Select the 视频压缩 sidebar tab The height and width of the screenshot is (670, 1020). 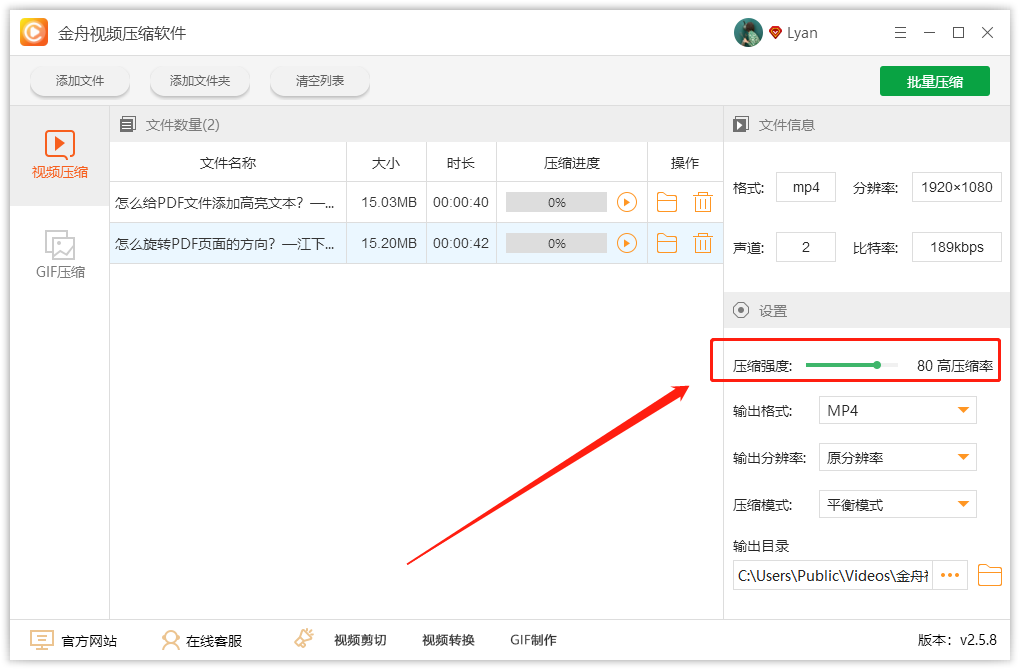(60, 155)
